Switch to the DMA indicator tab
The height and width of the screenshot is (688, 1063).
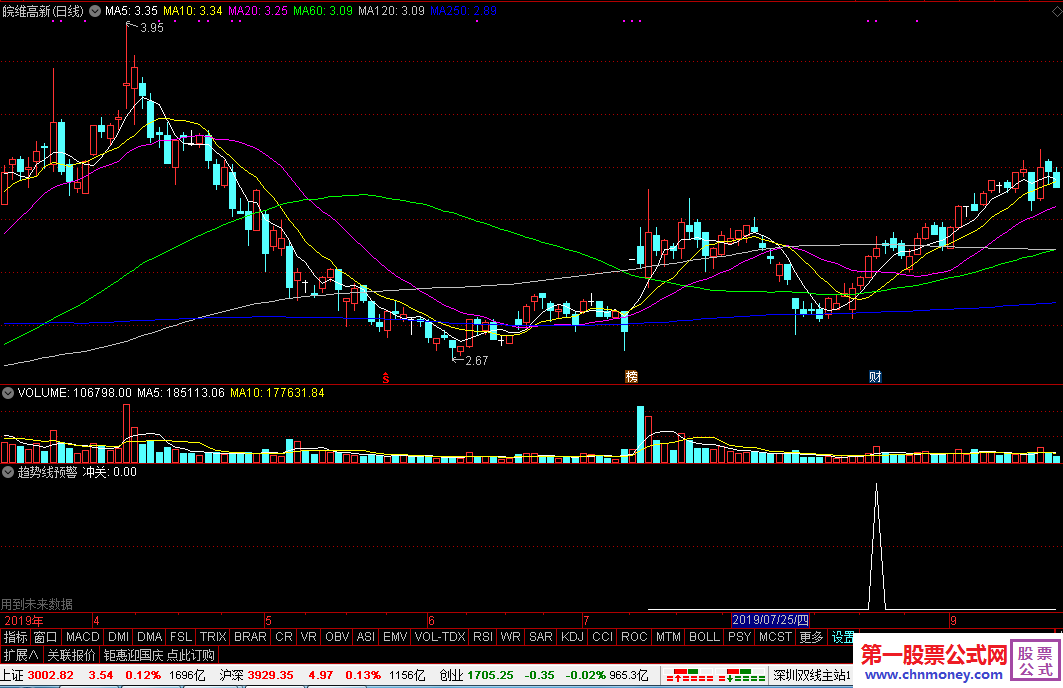[150, 637]
